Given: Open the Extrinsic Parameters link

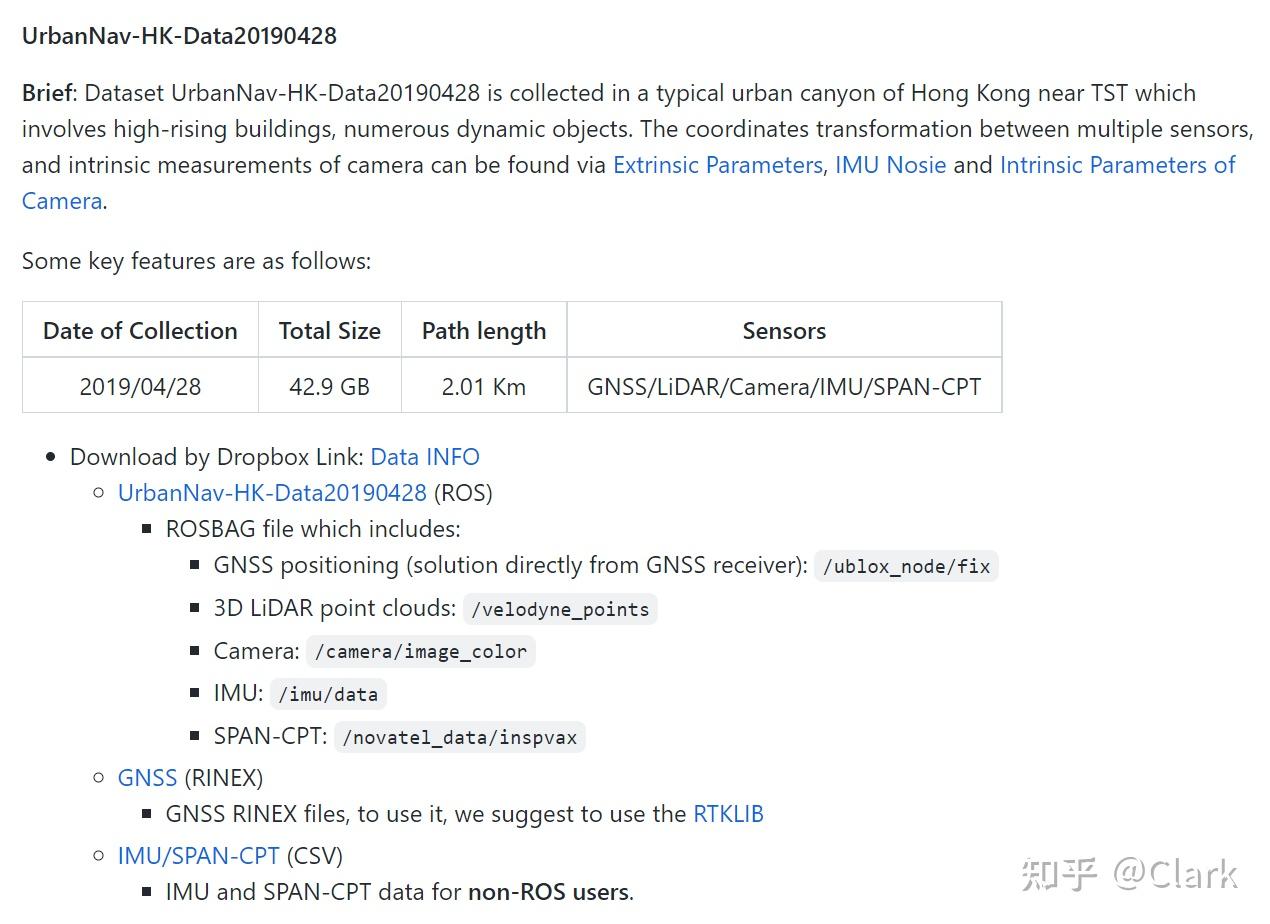Looking at the screenshot, I should point(717,165).
